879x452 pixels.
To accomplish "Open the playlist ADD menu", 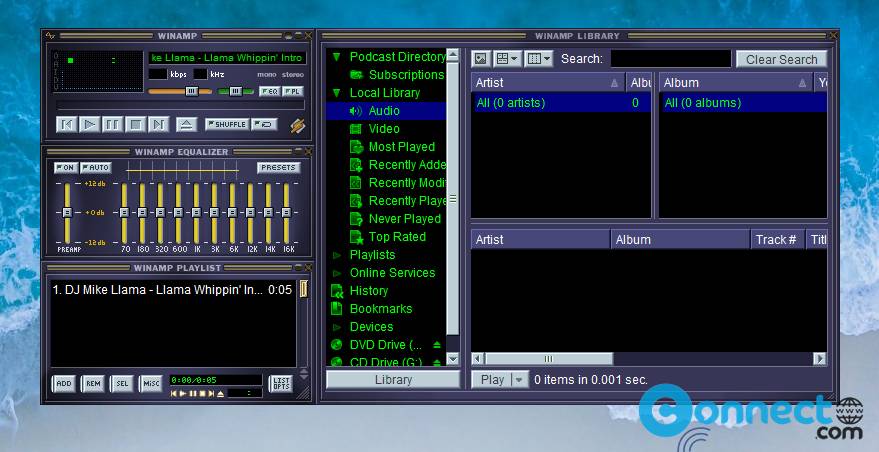I will (x=64, y=384).
